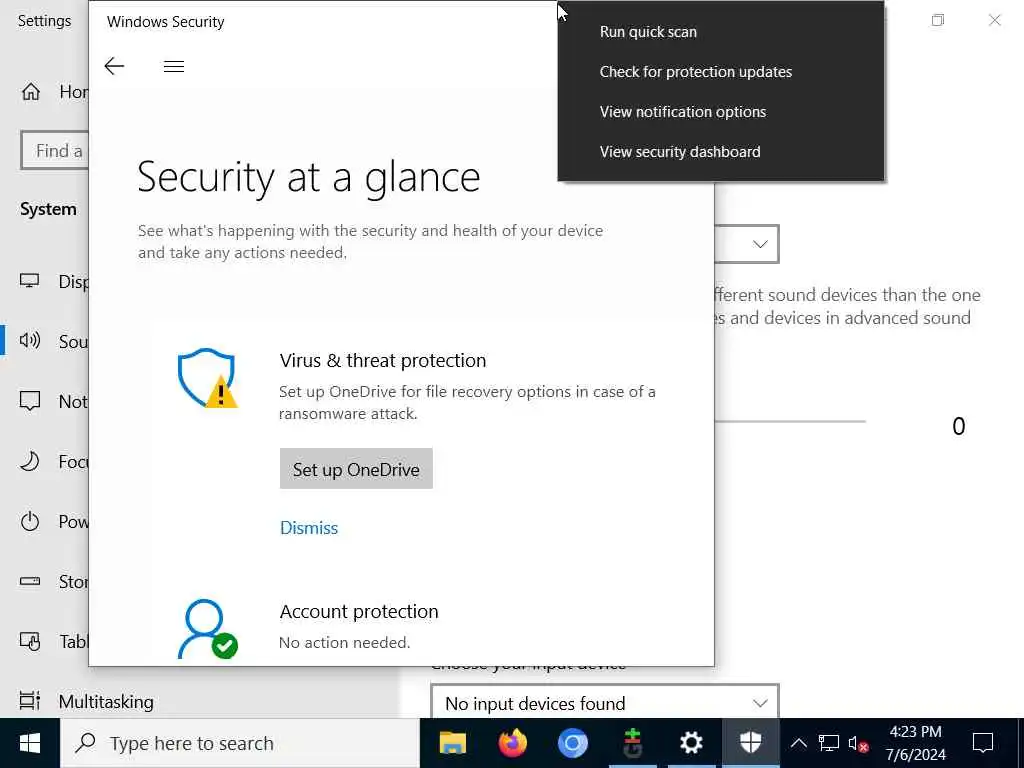The width and height of the screenshot is (1024, 768).
Task: Select the Sound speaker icon in Settings sidebar
Action: tap(29, 340)
